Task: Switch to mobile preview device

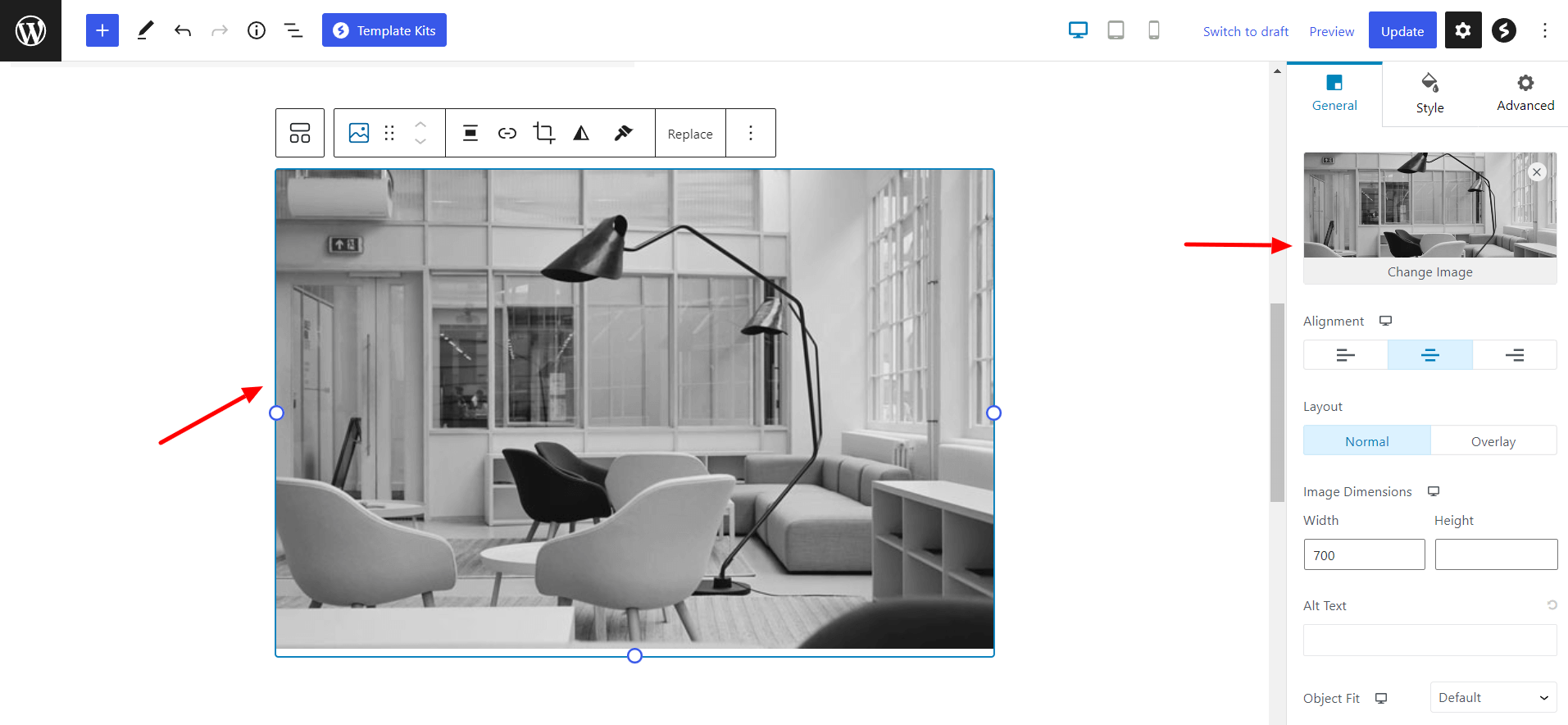Action: [1153, 30]
